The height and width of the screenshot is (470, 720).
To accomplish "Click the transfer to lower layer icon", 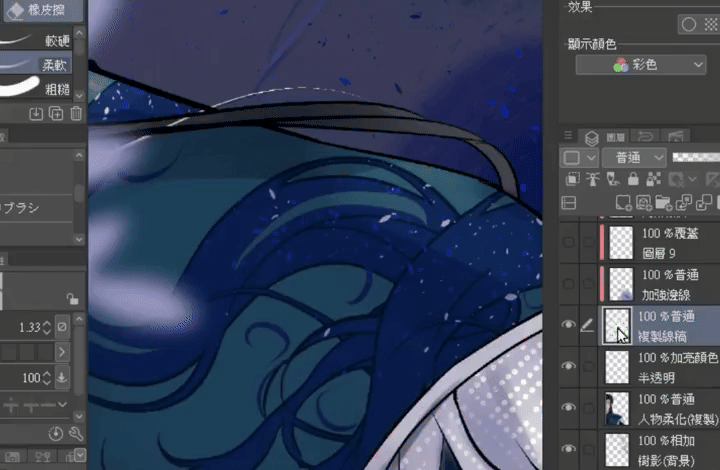I will tap(683, 202).
